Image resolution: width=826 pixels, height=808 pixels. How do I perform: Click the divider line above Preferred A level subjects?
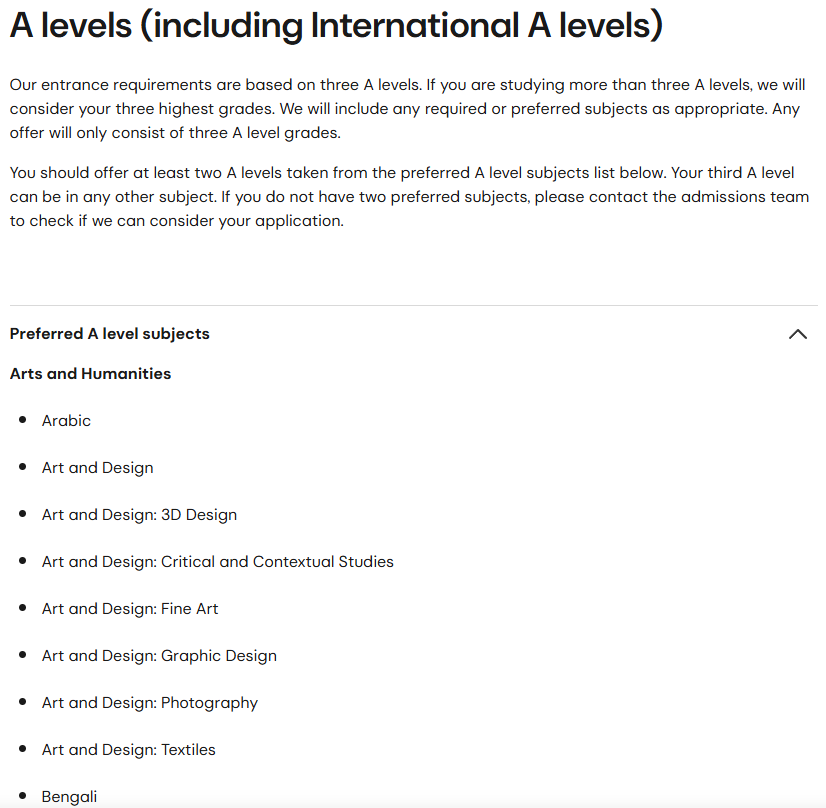click(x=413, y=306)
